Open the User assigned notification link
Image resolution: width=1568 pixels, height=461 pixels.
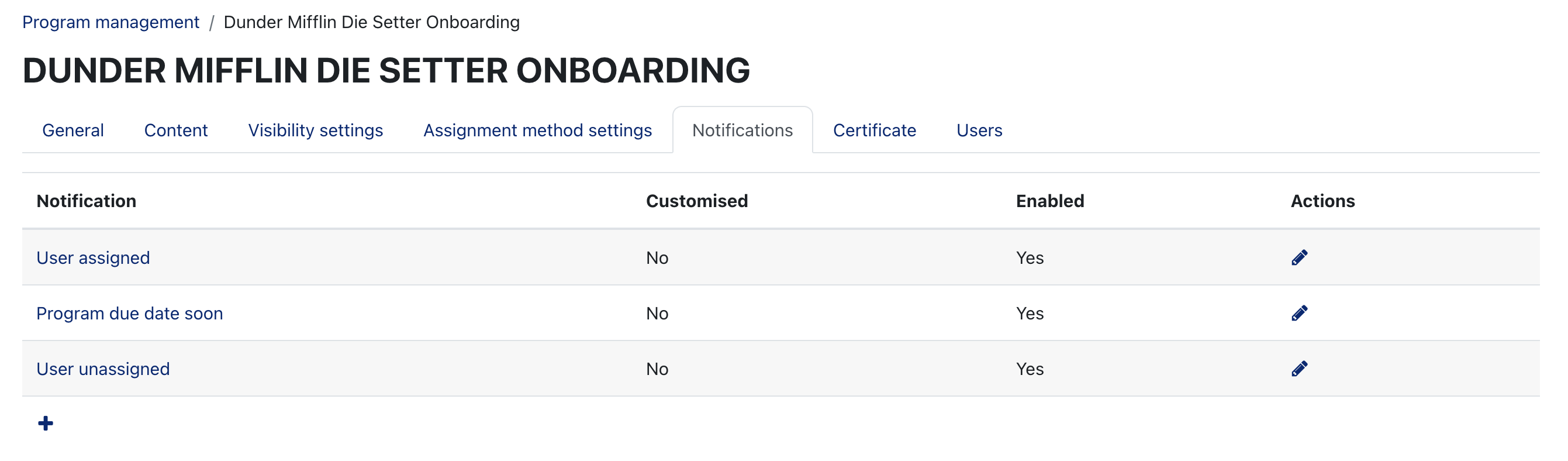93,257
